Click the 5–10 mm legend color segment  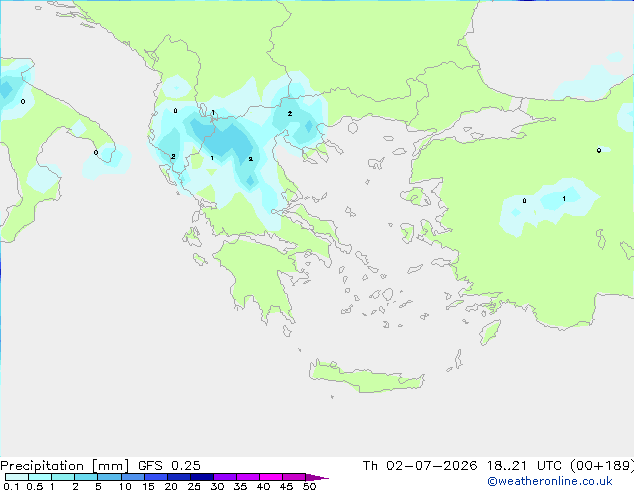click(109, 477)
